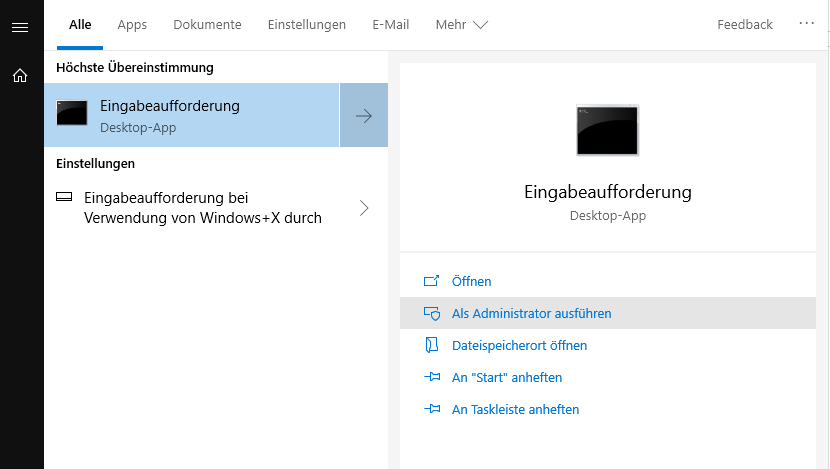Open the three-dots more options menu

pyautogui.click(x=807, y=24)
